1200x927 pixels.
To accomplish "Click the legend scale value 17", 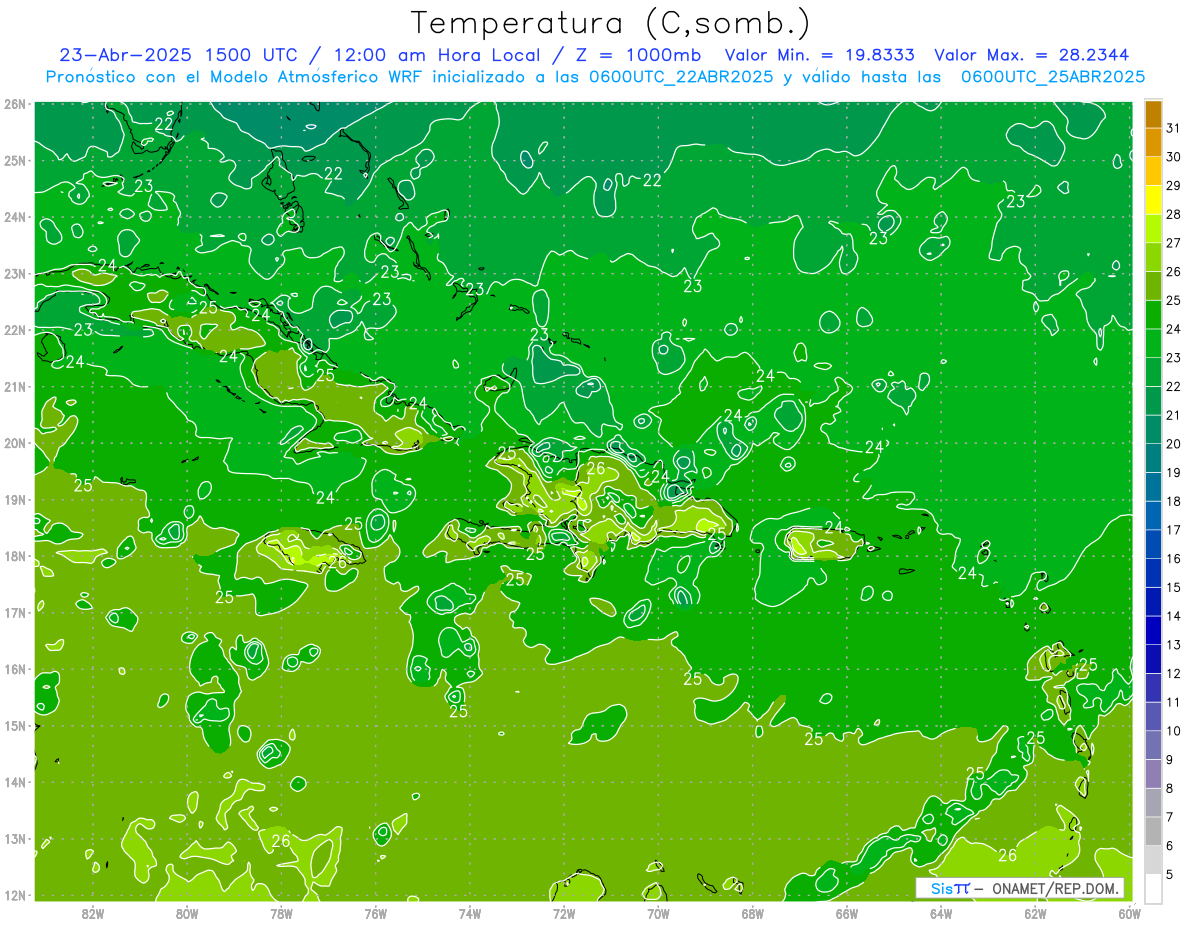I will [x=1172, y=530].
